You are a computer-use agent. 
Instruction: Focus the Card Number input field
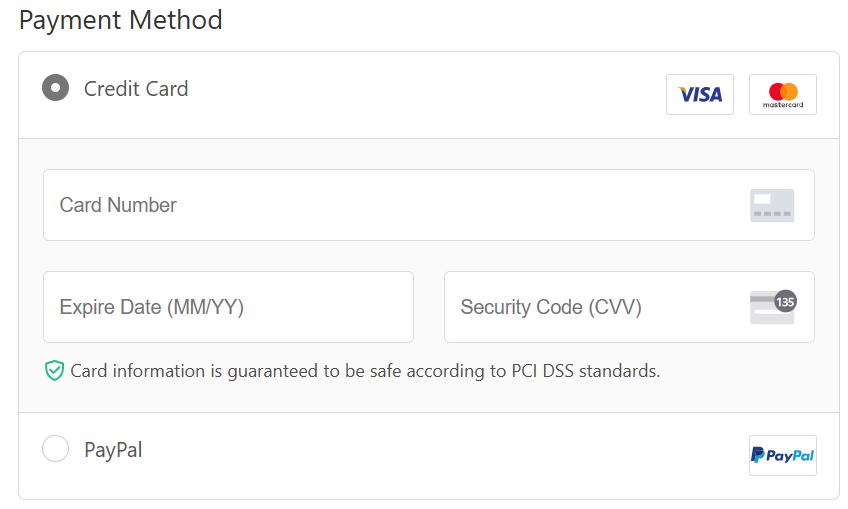pyautogui.click(x=429, y=205)
